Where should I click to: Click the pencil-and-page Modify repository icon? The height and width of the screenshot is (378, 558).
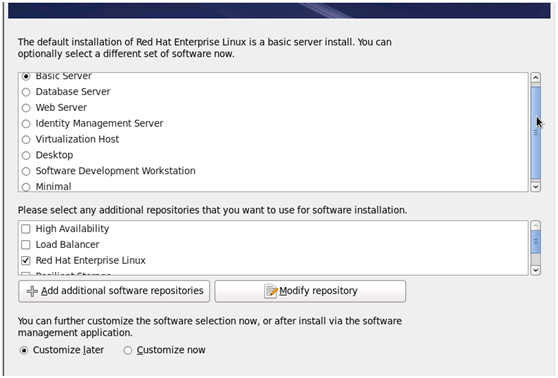pos(271,291)
